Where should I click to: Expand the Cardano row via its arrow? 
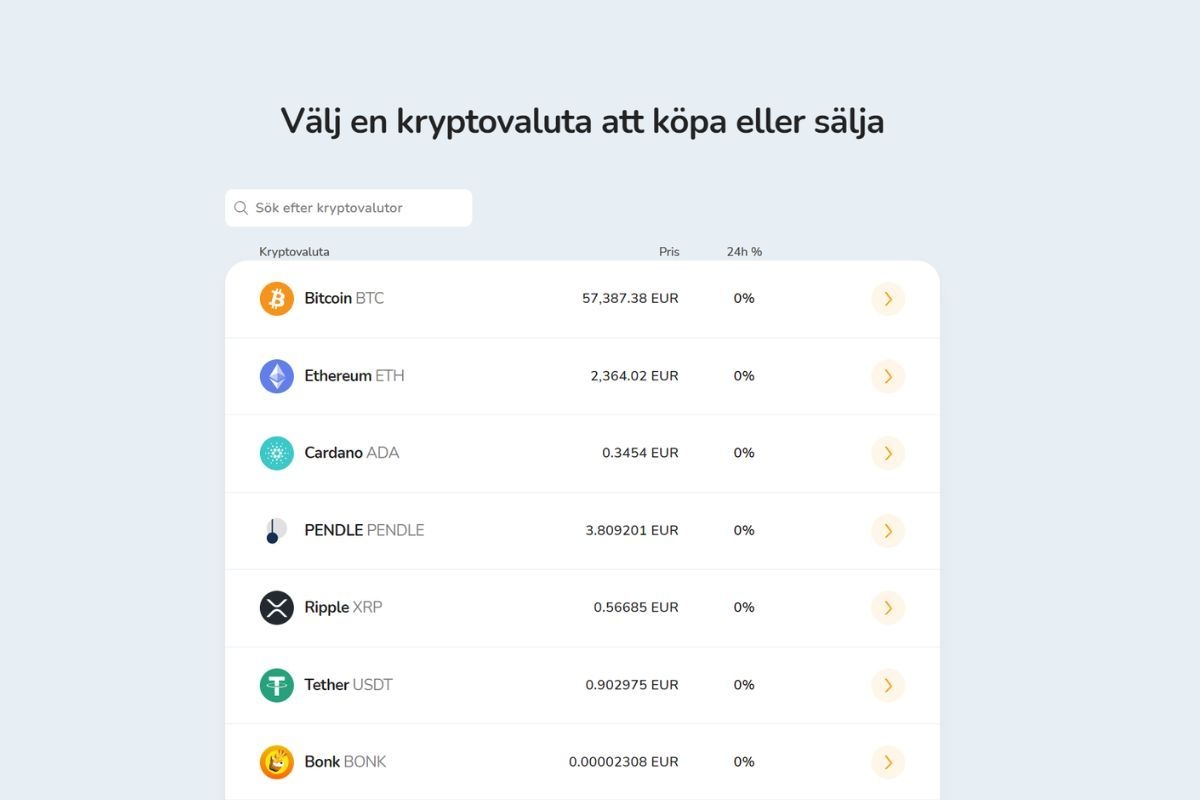(888, 453)
